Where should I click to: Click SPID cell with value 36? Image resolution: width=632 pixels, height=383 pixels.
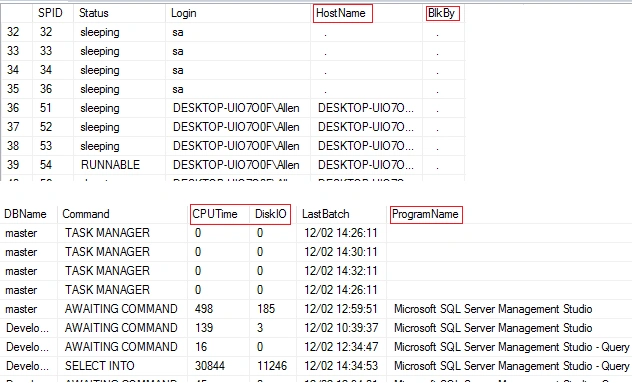pyautogui.click(x=46, y=89)
